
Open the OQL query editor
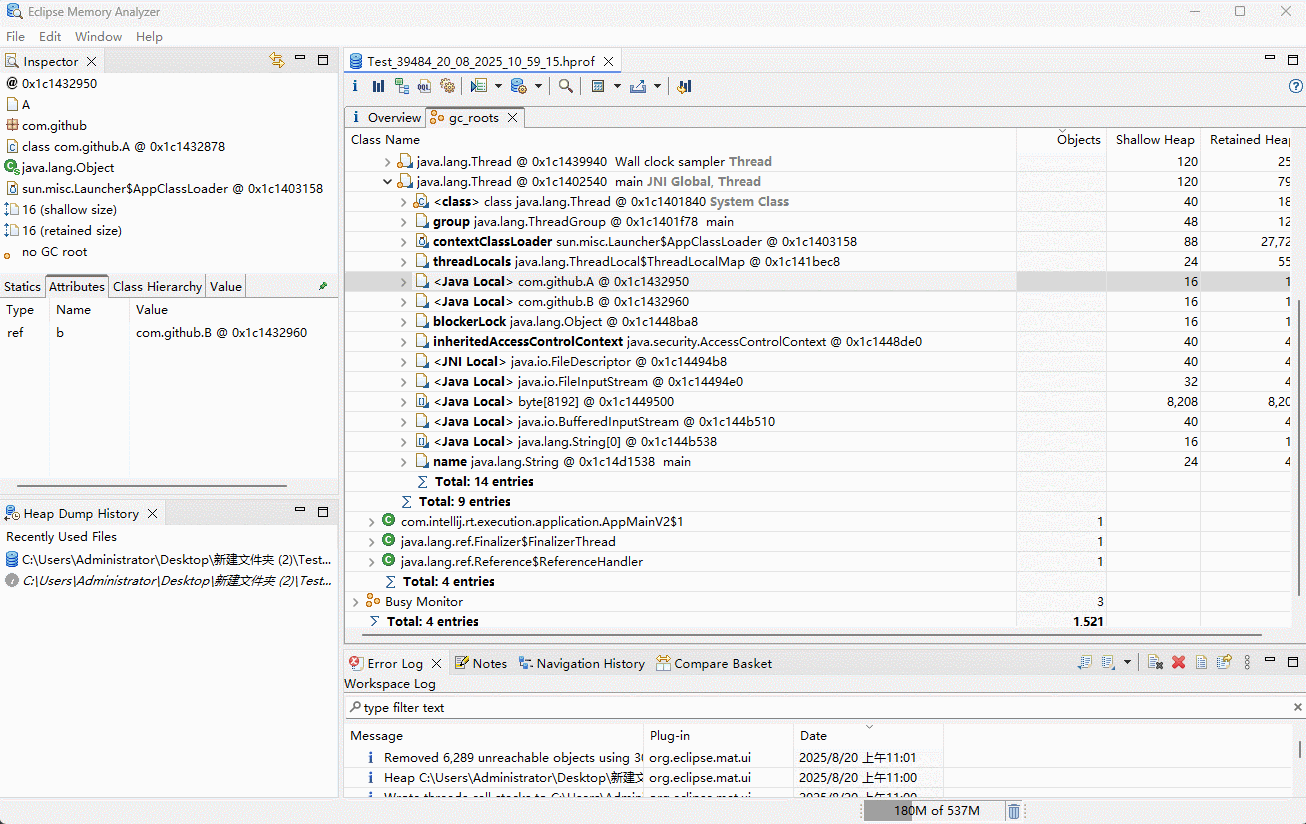tap(425, 86)
